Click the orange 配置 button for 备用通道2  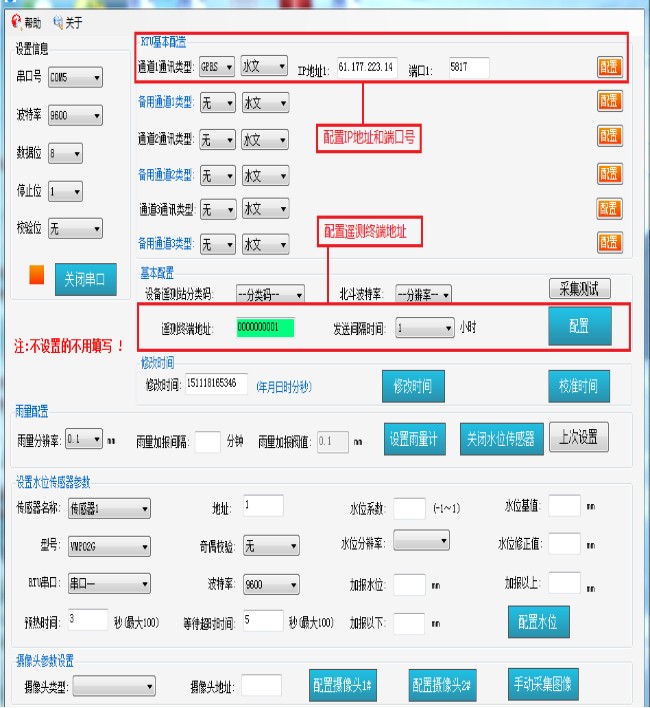tap(610, 174)
